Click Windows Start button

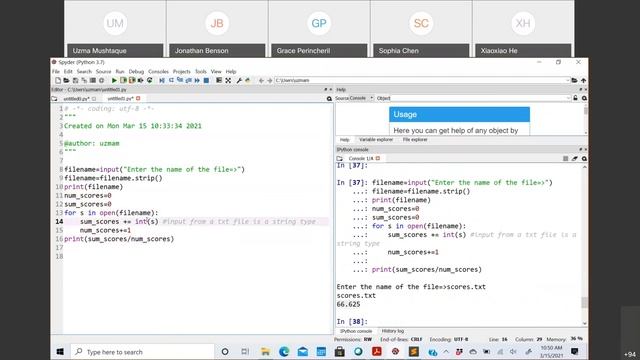click(x=60, y=351)
